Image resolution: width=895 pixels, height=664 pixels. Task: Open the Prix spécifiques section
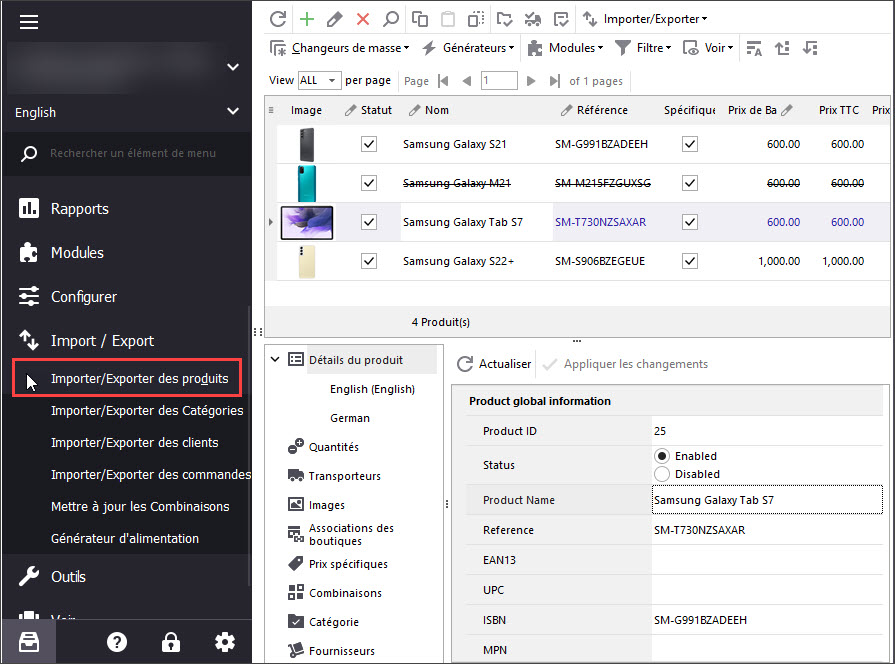348,564
